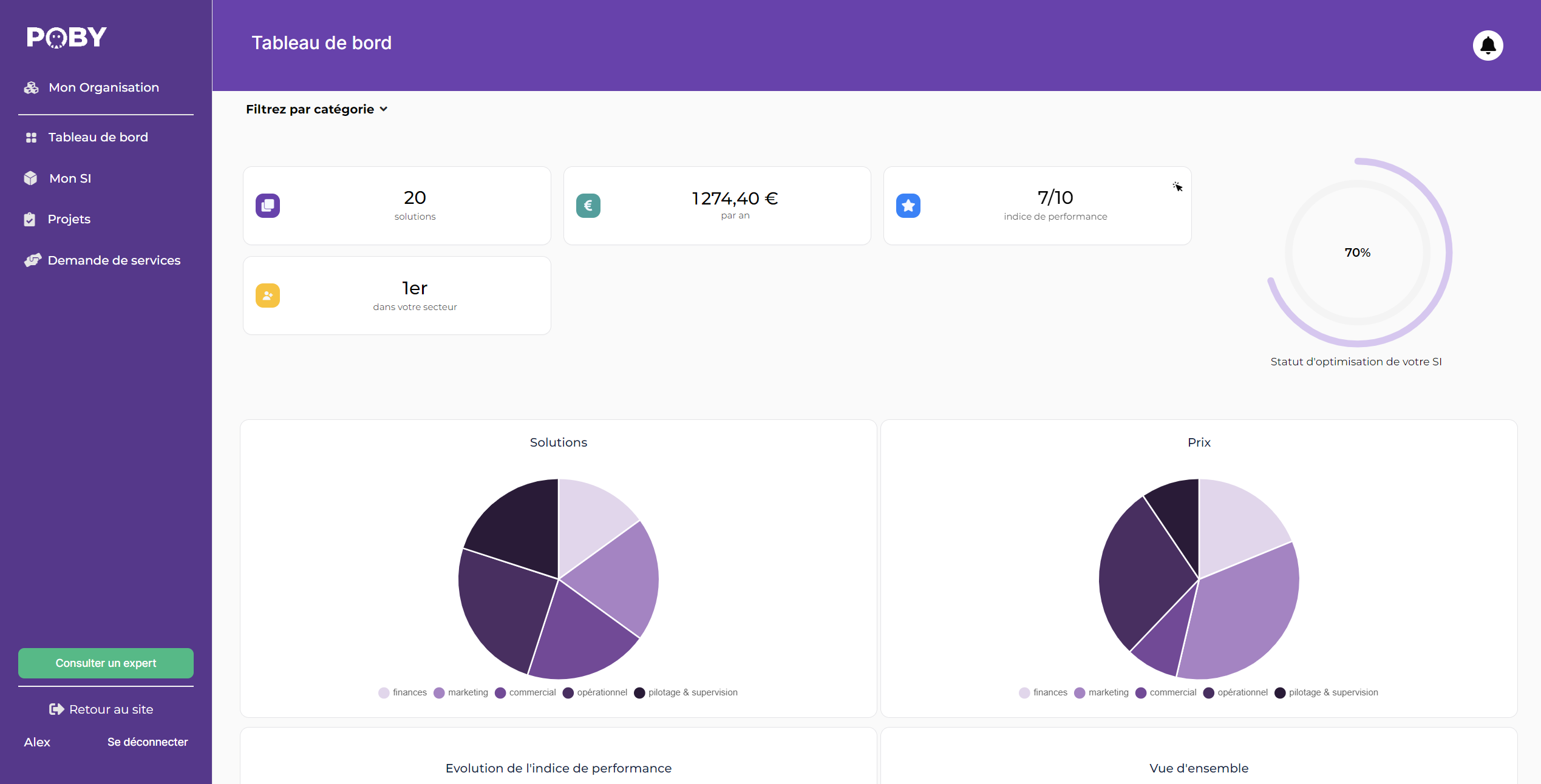
Task: Click the blue star performance icon
Action: (908, 206)
